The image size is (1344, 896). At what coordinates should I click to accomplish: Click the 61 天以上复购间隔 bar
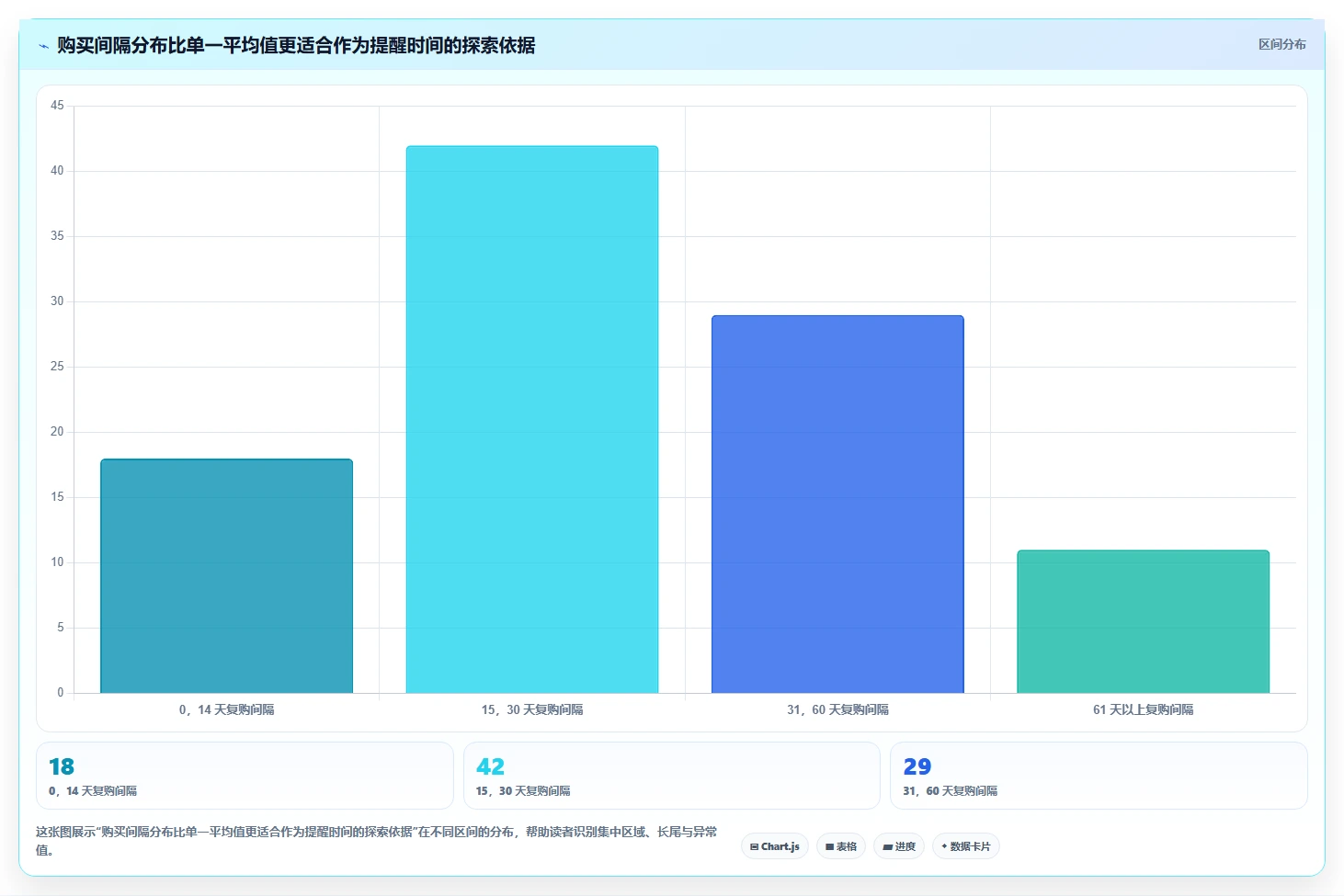click(1143, 621)
